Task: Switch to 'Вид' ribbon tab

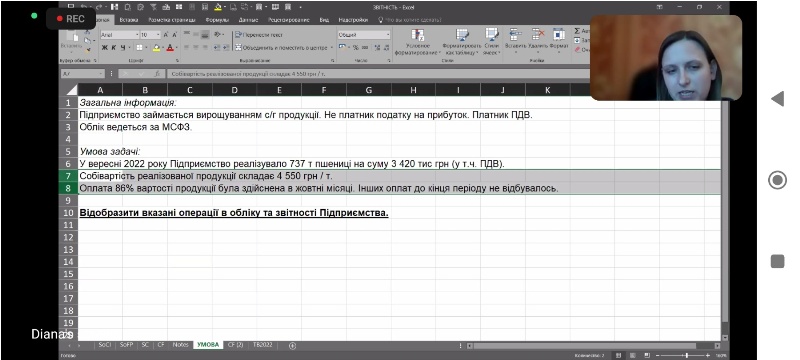Action: pos(324,20)
